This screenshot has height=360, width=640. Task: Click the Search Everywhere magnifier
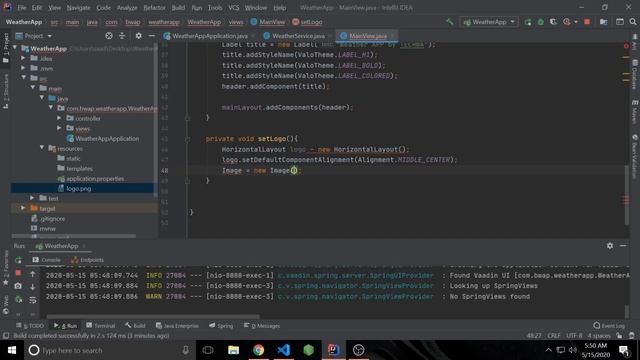click(x=633, y=22)
